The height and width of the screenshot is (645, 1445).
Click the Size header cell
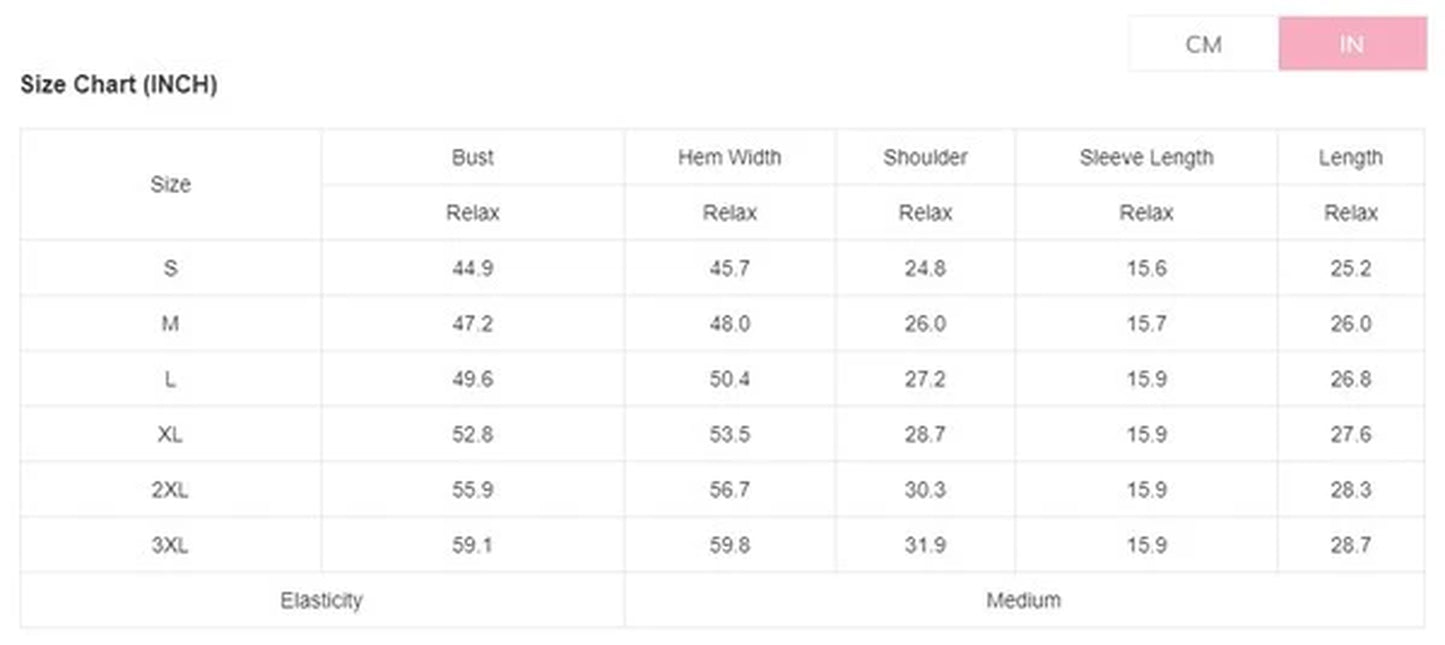170,184
